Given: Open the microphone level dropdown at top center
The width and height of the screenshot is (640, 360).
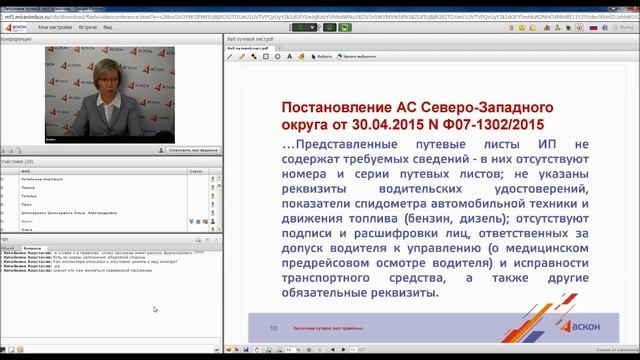Looking at the screenshot, I should [312, 27].
